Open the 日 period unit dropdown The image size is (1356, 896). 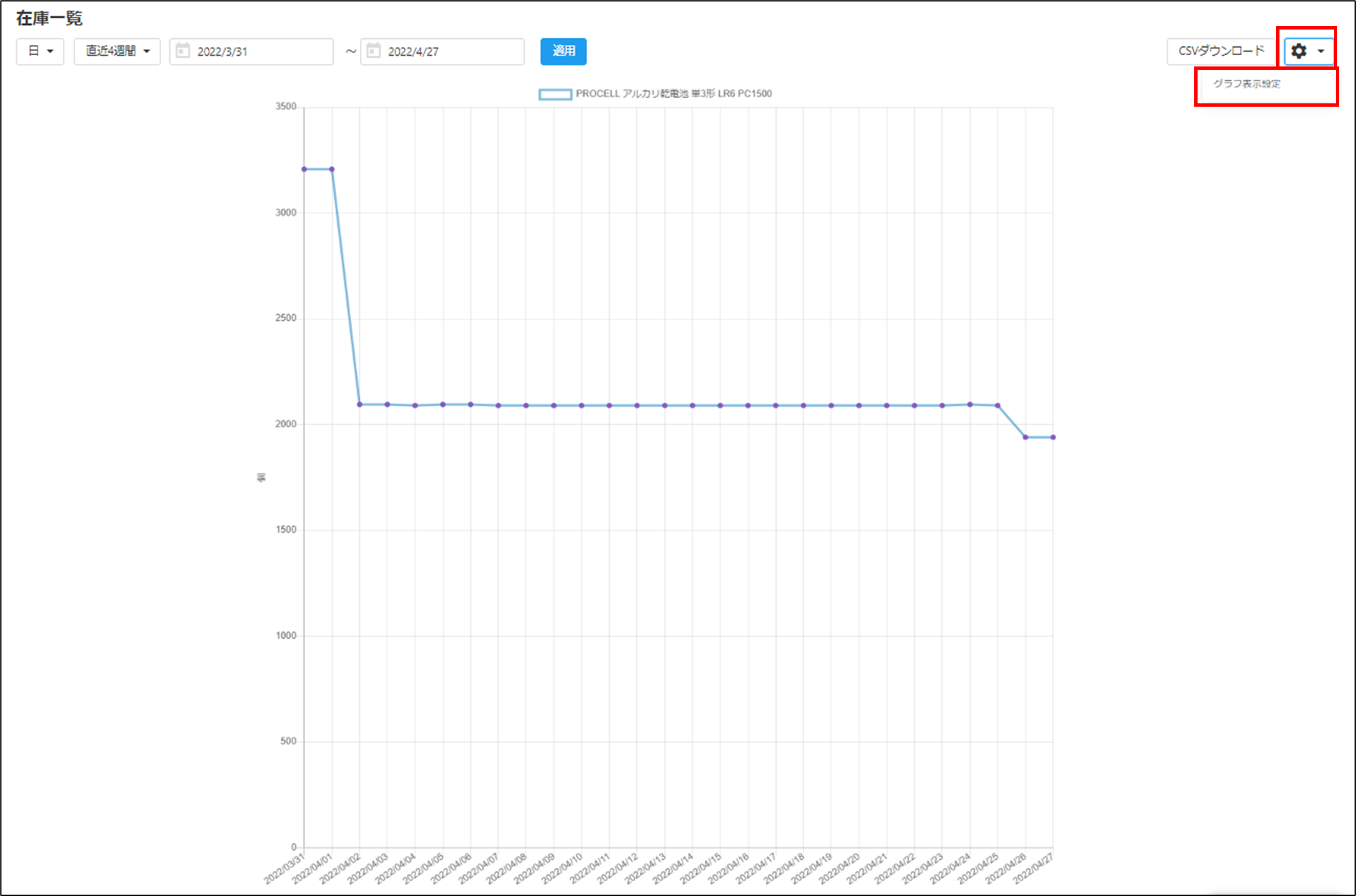(x=40, y=51)
